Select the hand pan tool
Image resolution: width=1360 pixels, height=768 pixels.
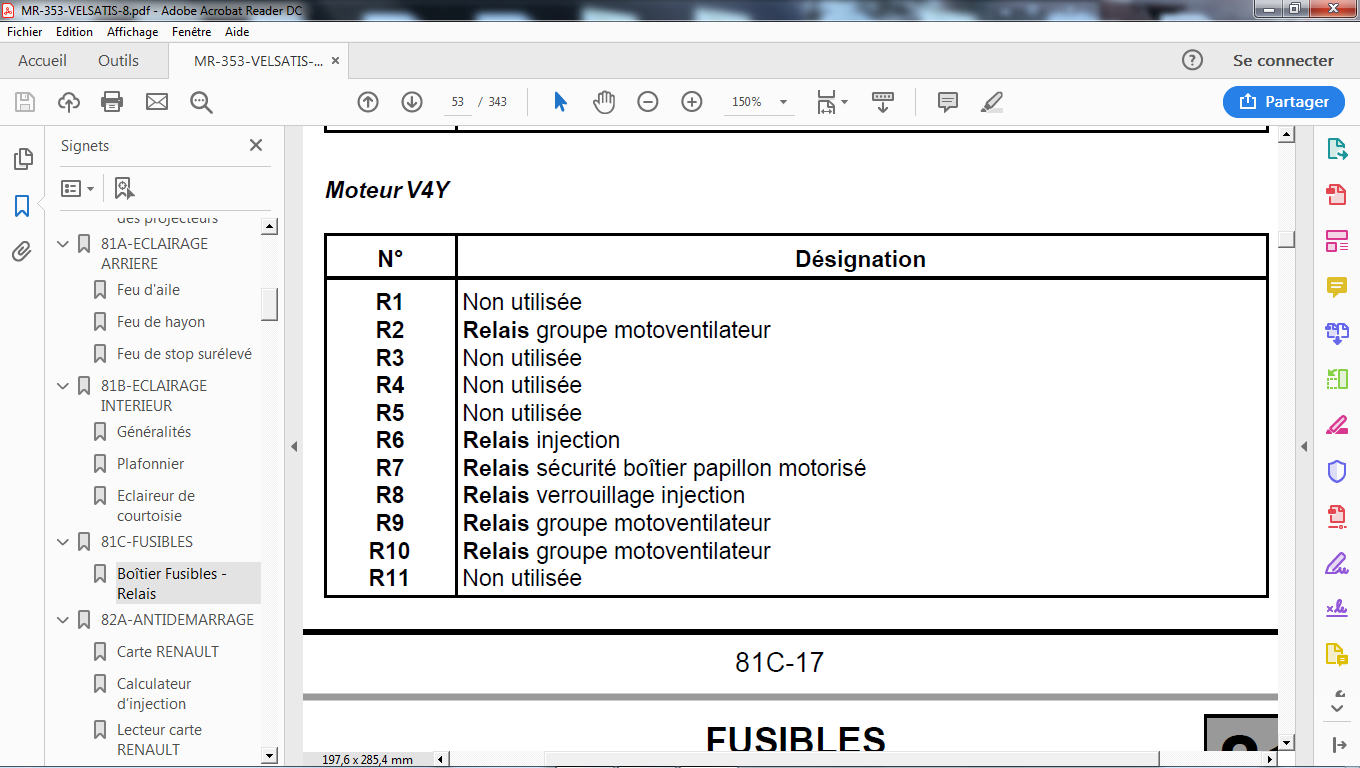pos(604,102)
